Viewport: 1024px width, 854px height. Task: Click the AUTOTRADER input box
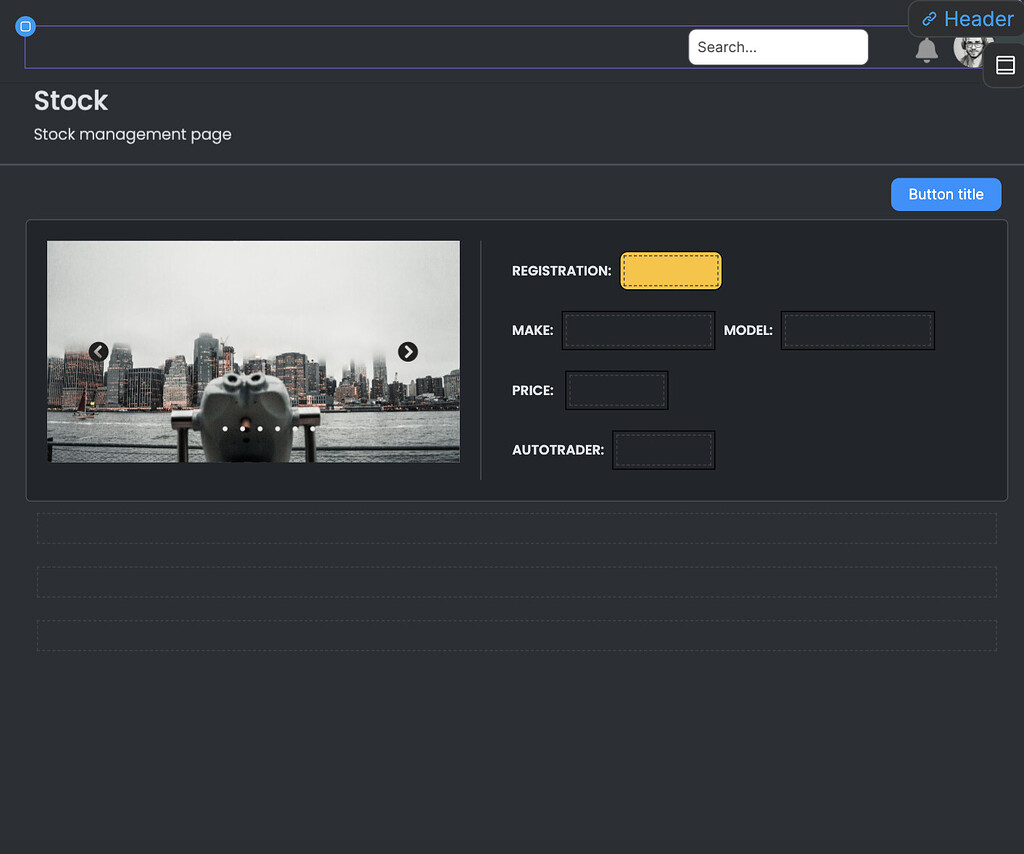pyautogui.click(x=663, y=449)
